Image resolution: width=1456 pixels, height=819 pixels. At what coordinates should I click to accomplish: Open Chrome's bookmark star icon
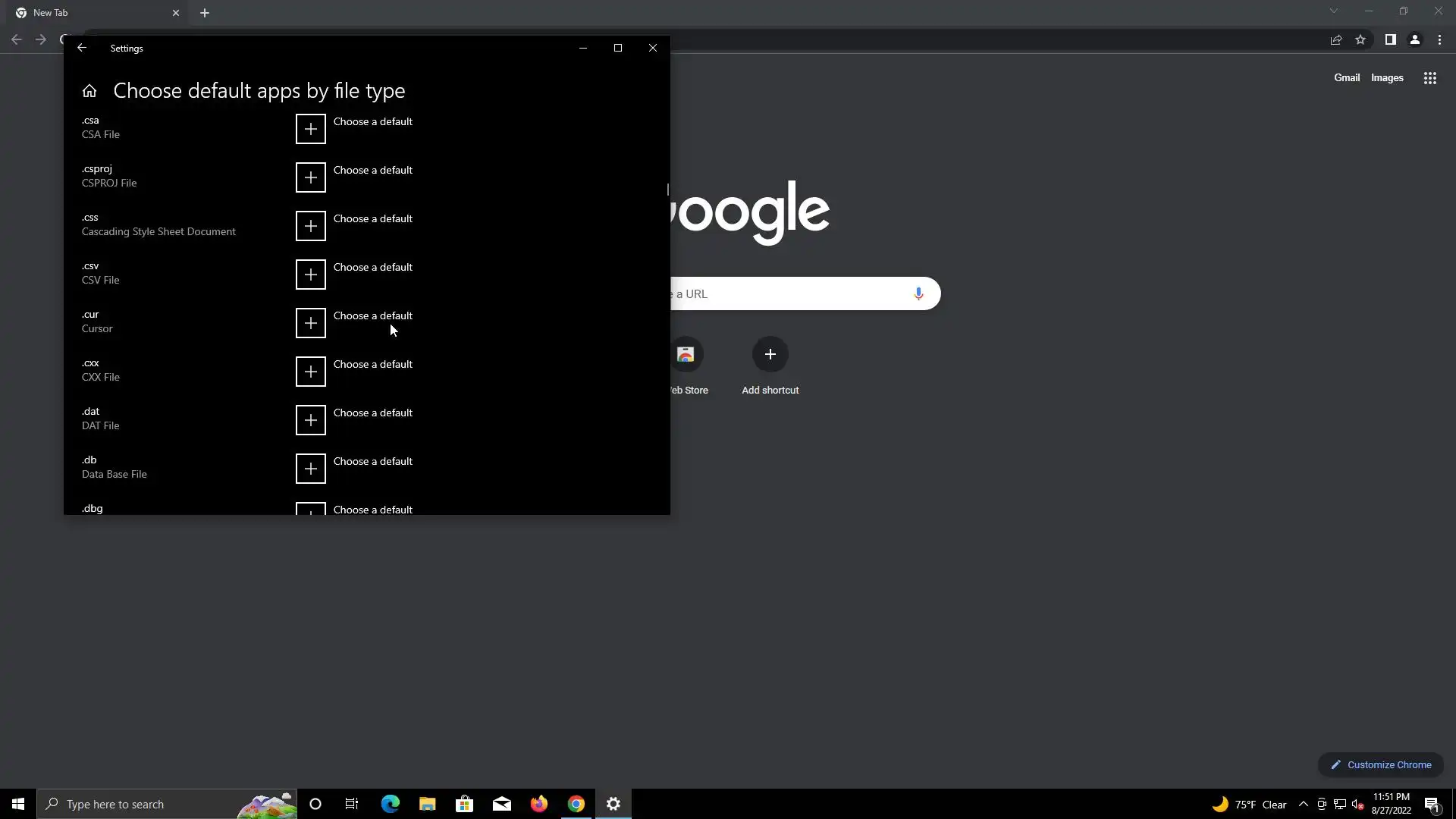1360,39
